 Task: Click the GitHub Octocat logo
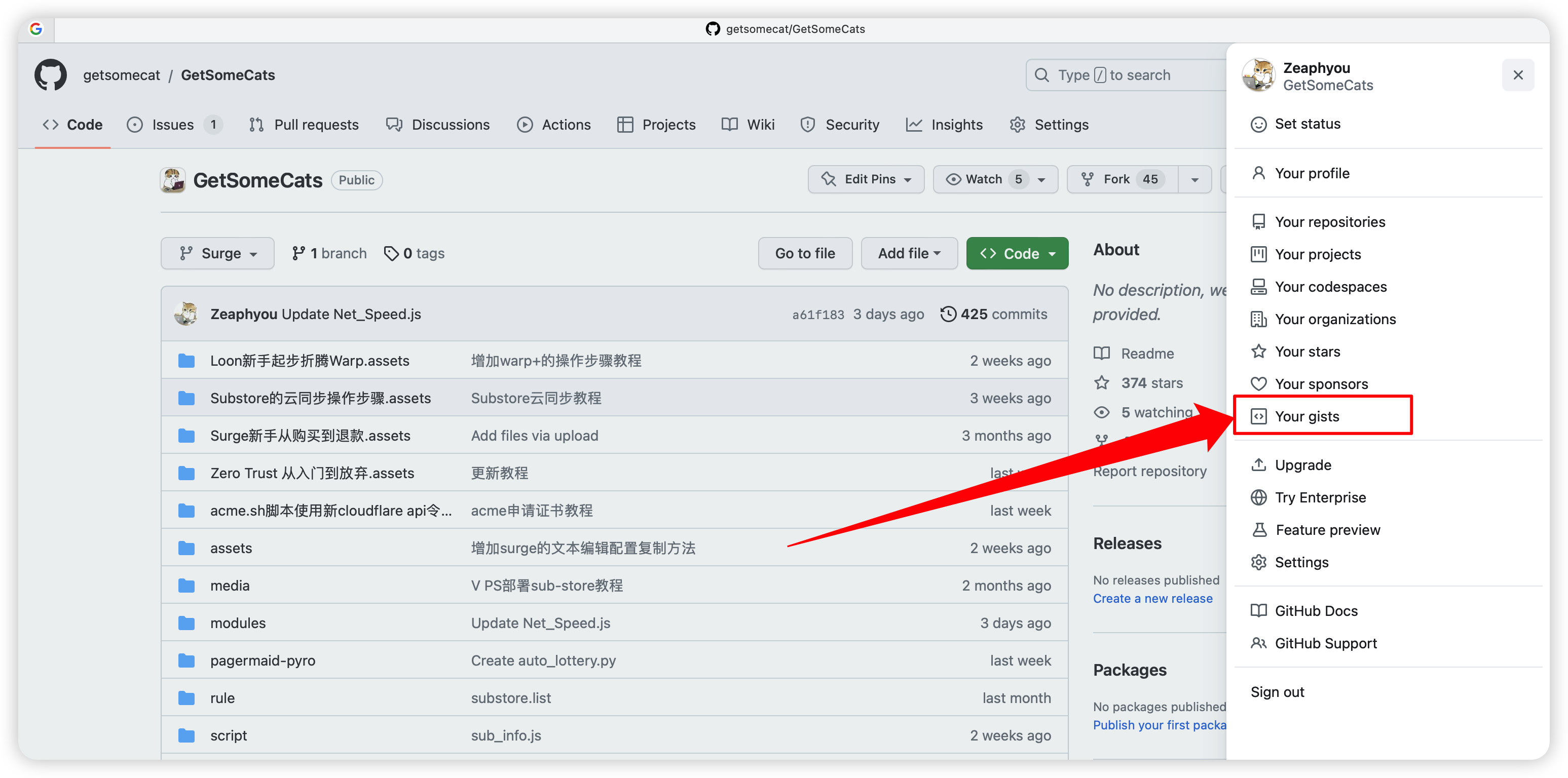click(x=51, y=75)
